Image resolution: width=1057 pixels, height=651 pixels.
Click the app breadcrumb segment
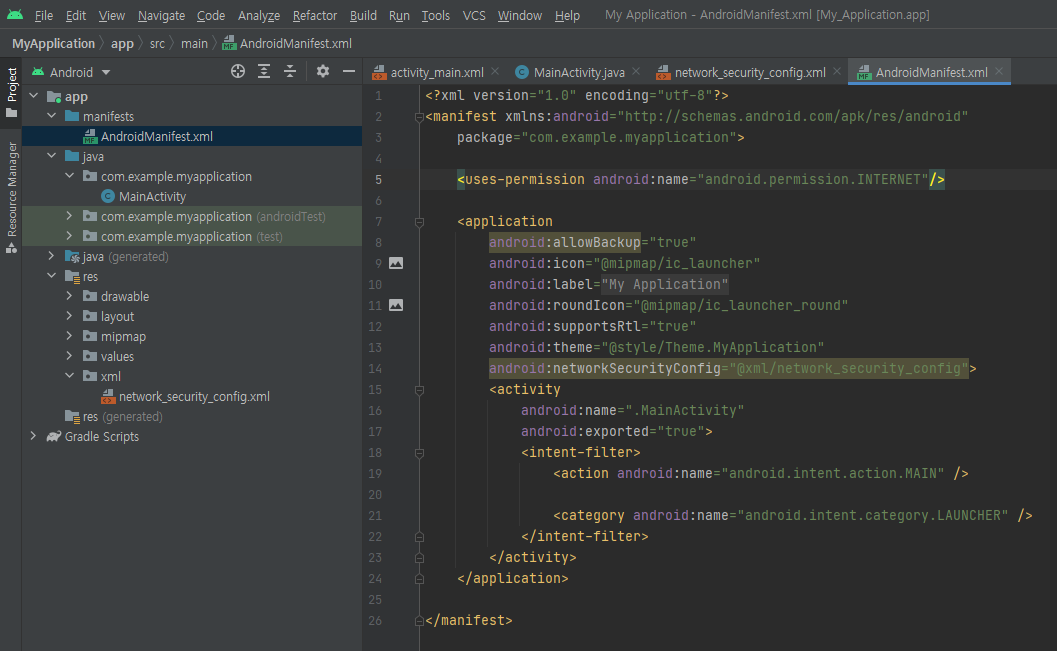(122, 43)
